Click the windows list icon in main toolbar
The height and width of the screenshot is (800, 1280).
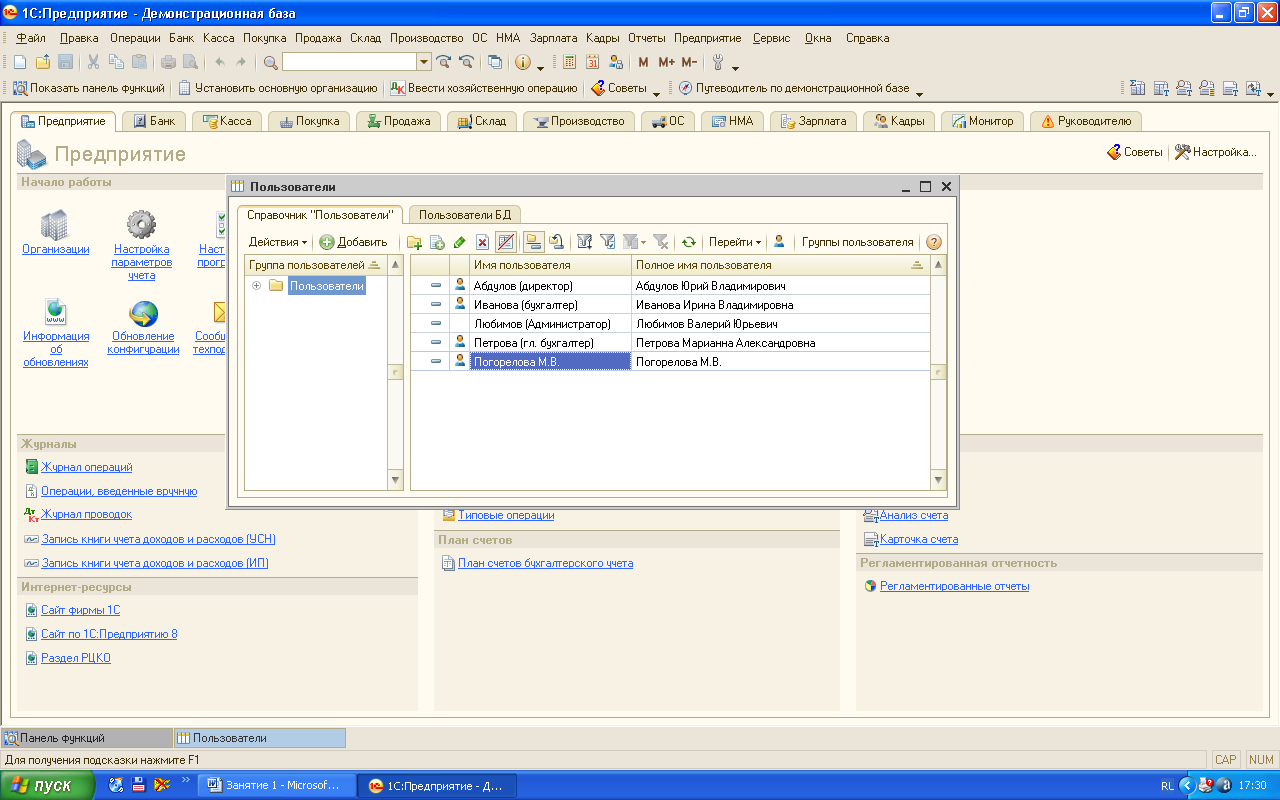[495, 62]
